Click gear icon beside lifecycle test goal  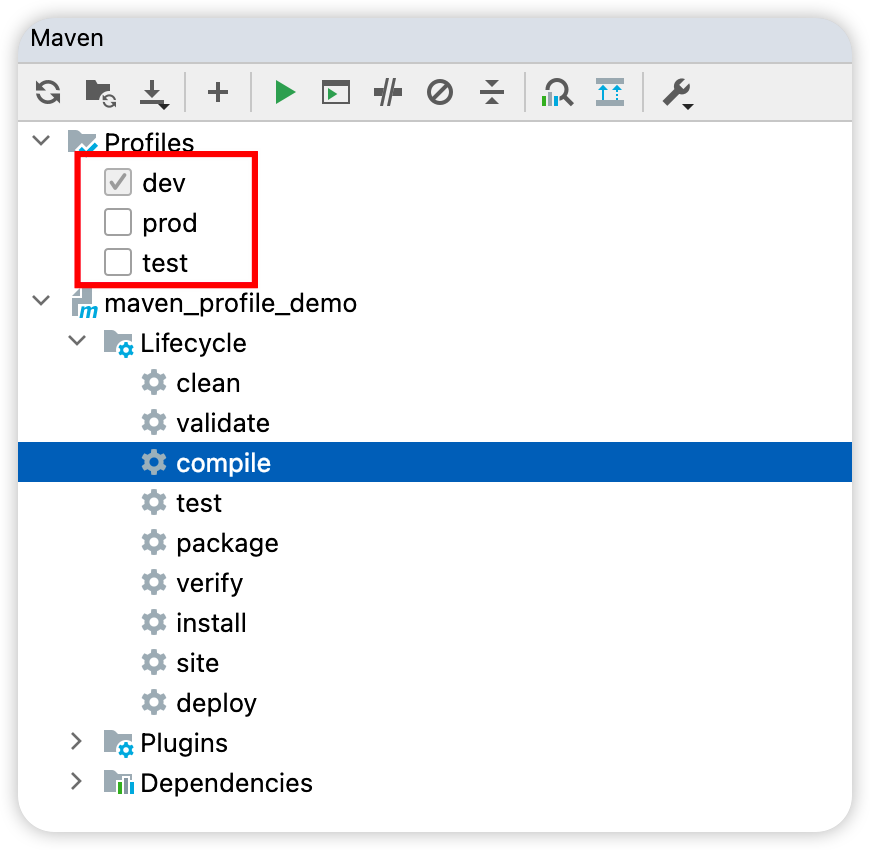click(x=154, y=503)
